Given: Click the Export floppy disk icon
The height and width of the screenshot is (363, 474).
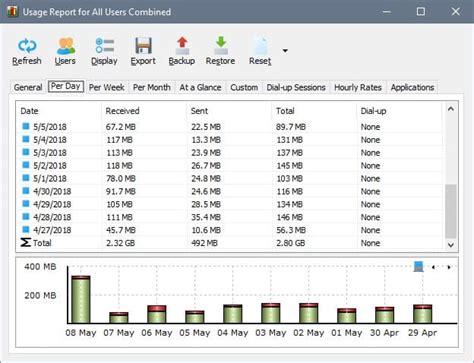Looking at the screenshot, I should pos(143,46).
